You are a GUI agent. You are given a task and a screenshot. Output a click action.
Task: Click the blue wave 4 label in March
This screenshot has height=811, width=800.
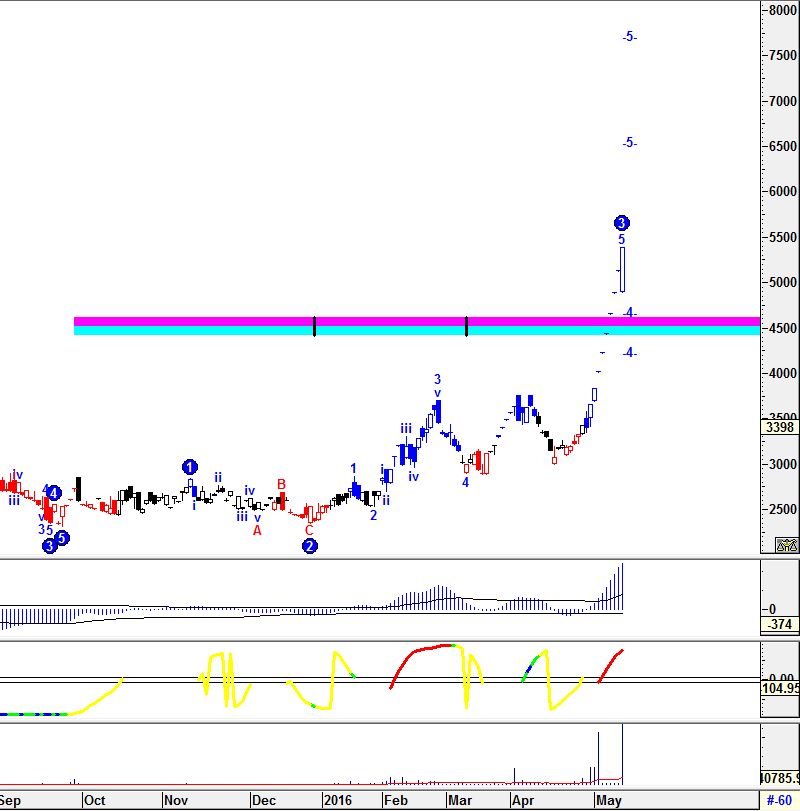[x=465, y=482]
